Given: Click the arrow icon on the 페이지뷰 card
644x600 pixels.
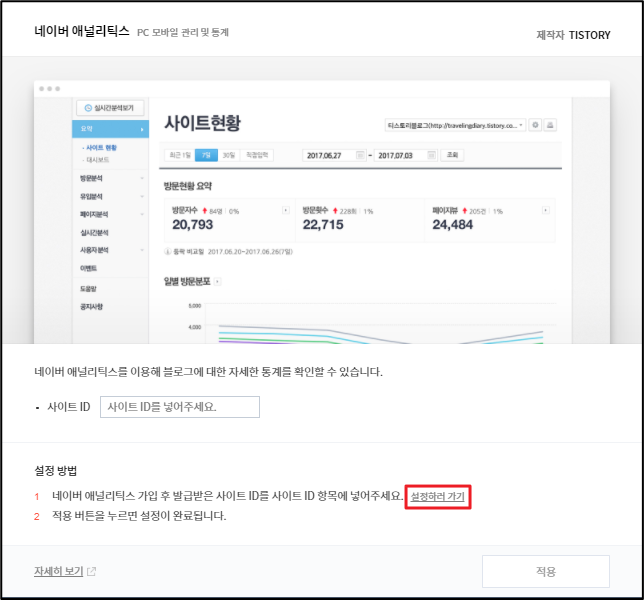Looking at the screenshot, I should [x=545, y=211].
